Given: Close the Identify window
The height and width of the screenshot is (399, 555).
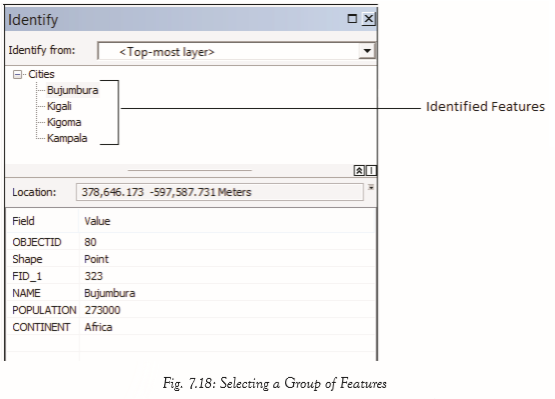Looking at the screenshot, I should pos(368,19).
